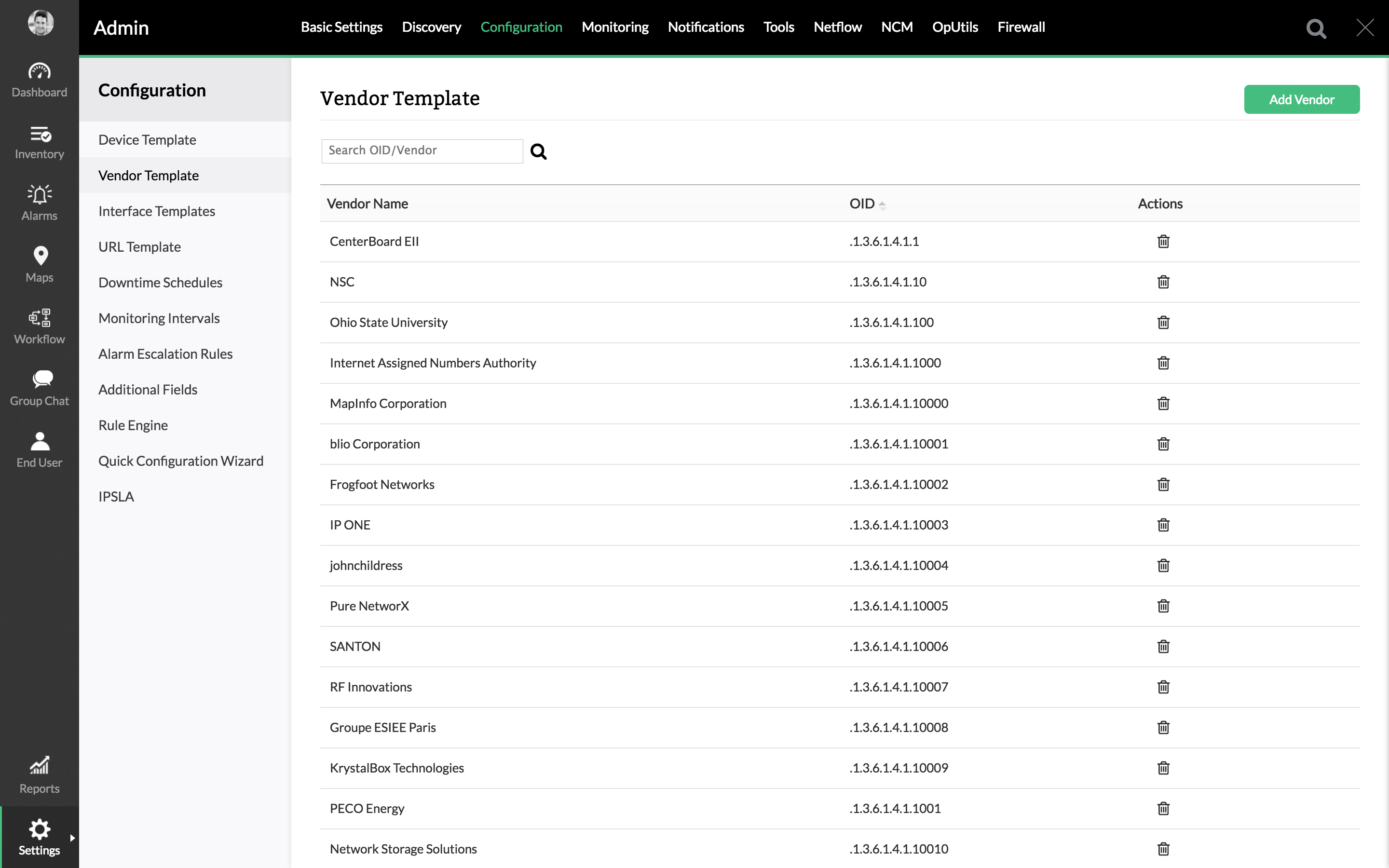Screen dimensions: 1389x868
Task: Open the Reports section
Action: (39, 775)
